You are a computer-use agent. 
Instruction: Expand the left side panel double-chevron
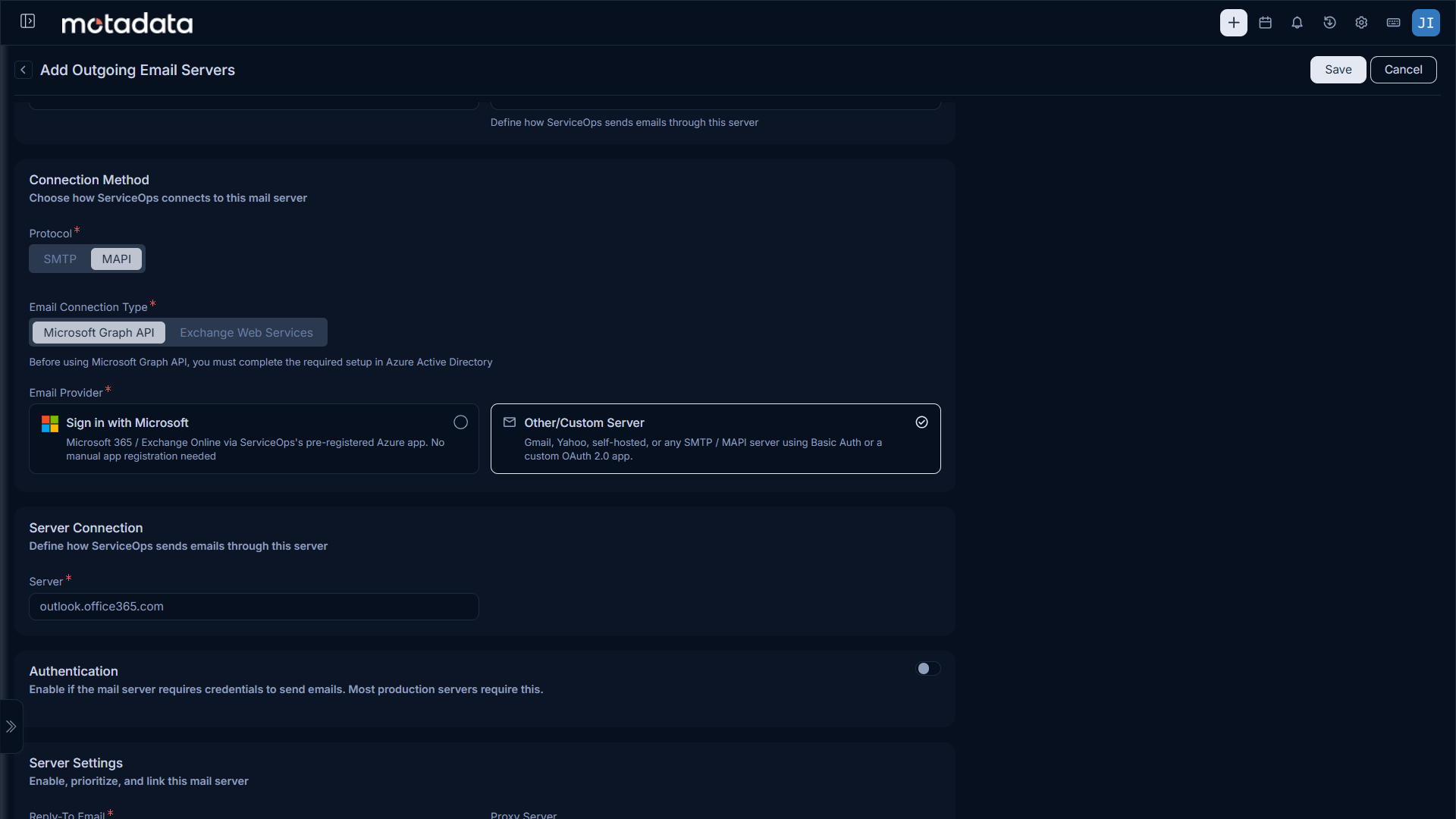tap(11, 726)
